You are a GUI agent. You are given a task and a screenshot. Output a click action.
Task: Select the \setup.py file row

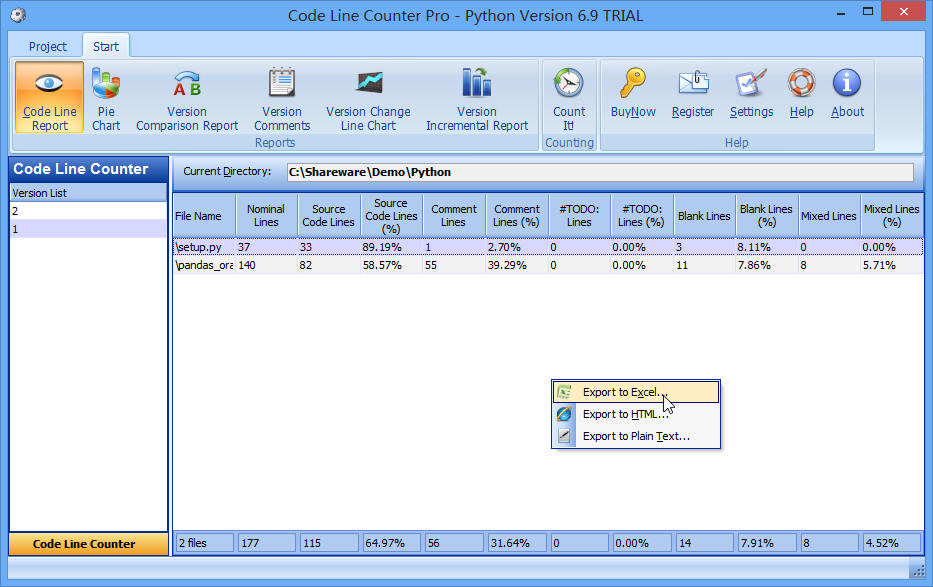click(548, 247)
